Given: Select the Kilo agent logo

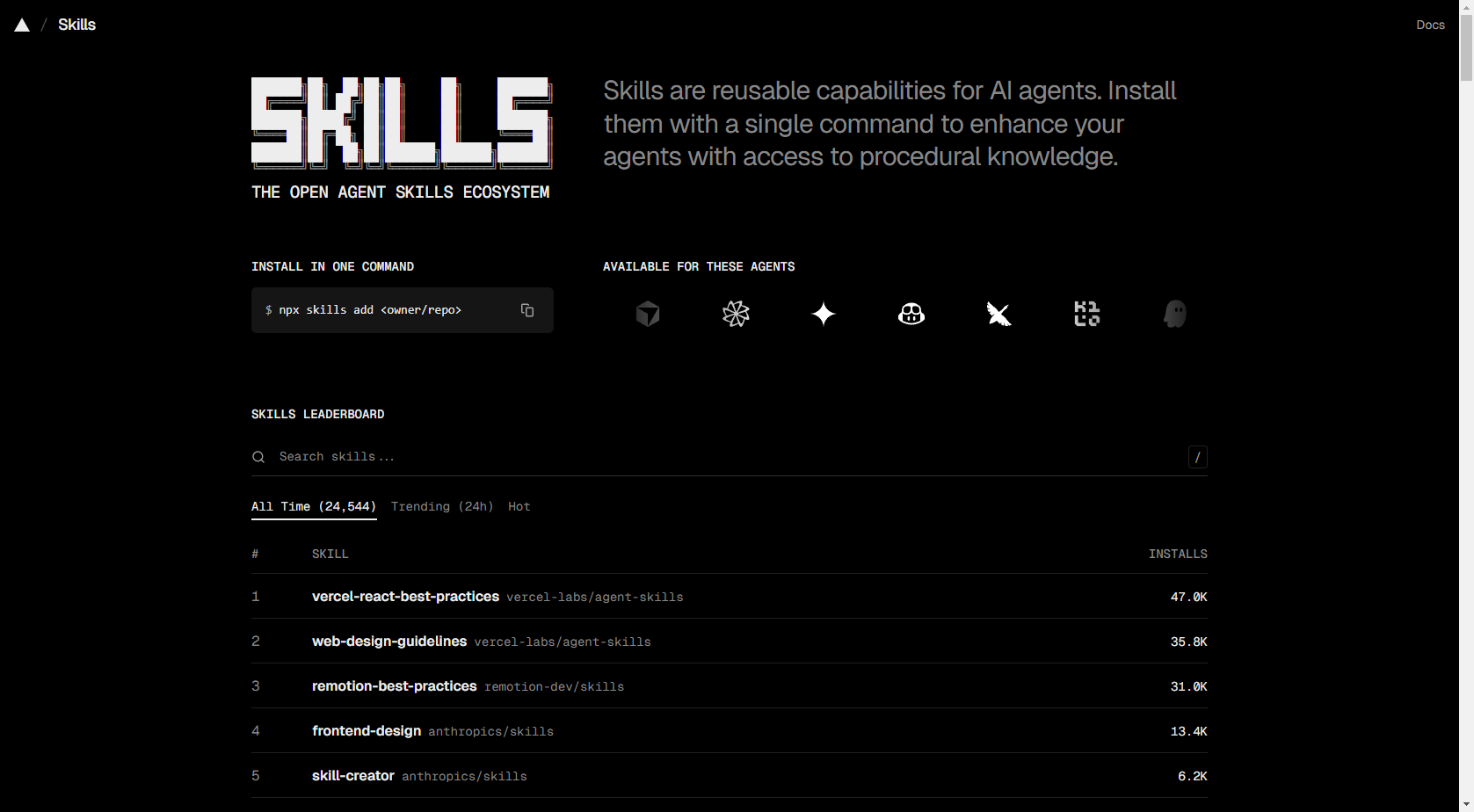Looking at the screenshot, I should click(x=1086, y=314).
